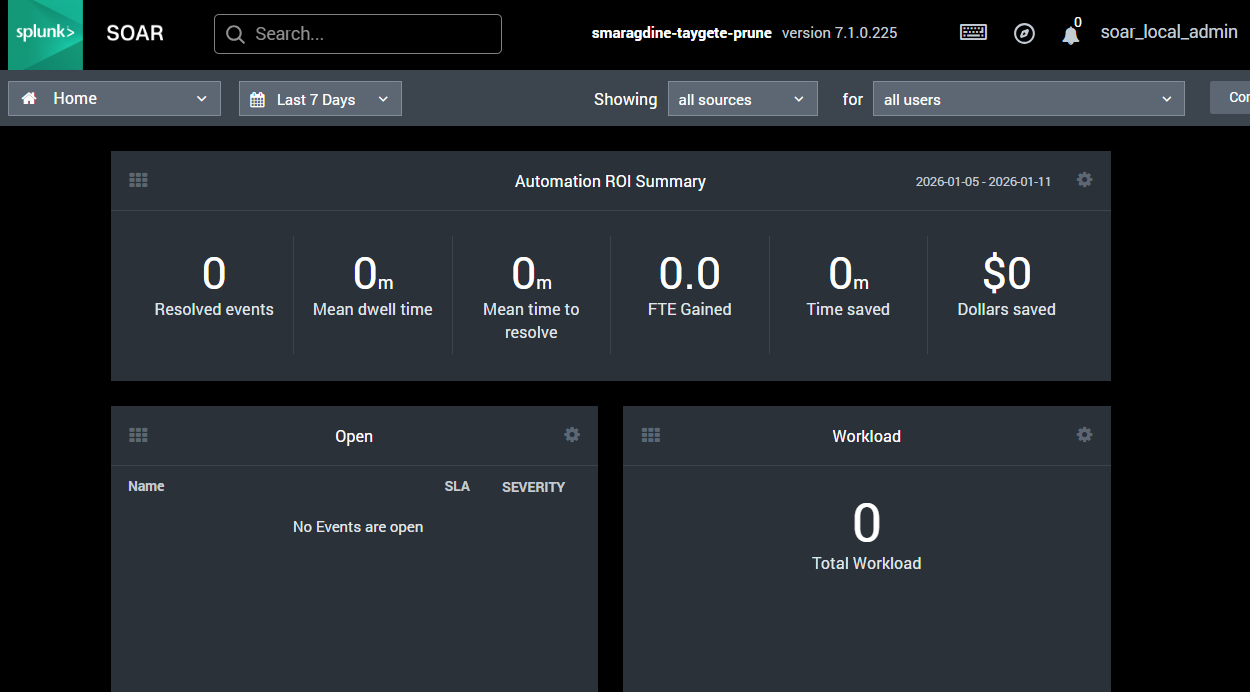Open the soar_local_admin user menu
This screenshot has width=1250, height=692.
1168,33
